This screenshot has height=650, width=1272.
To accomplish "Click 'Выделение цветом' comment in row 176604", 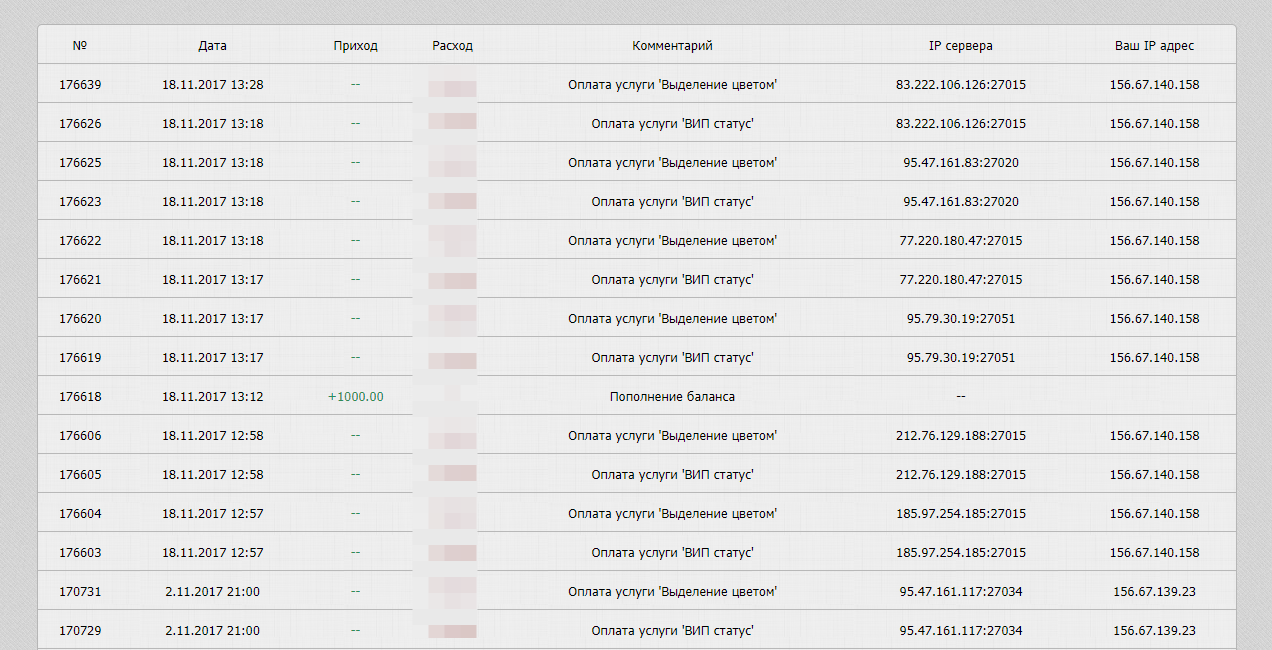I will click(672, 514).
